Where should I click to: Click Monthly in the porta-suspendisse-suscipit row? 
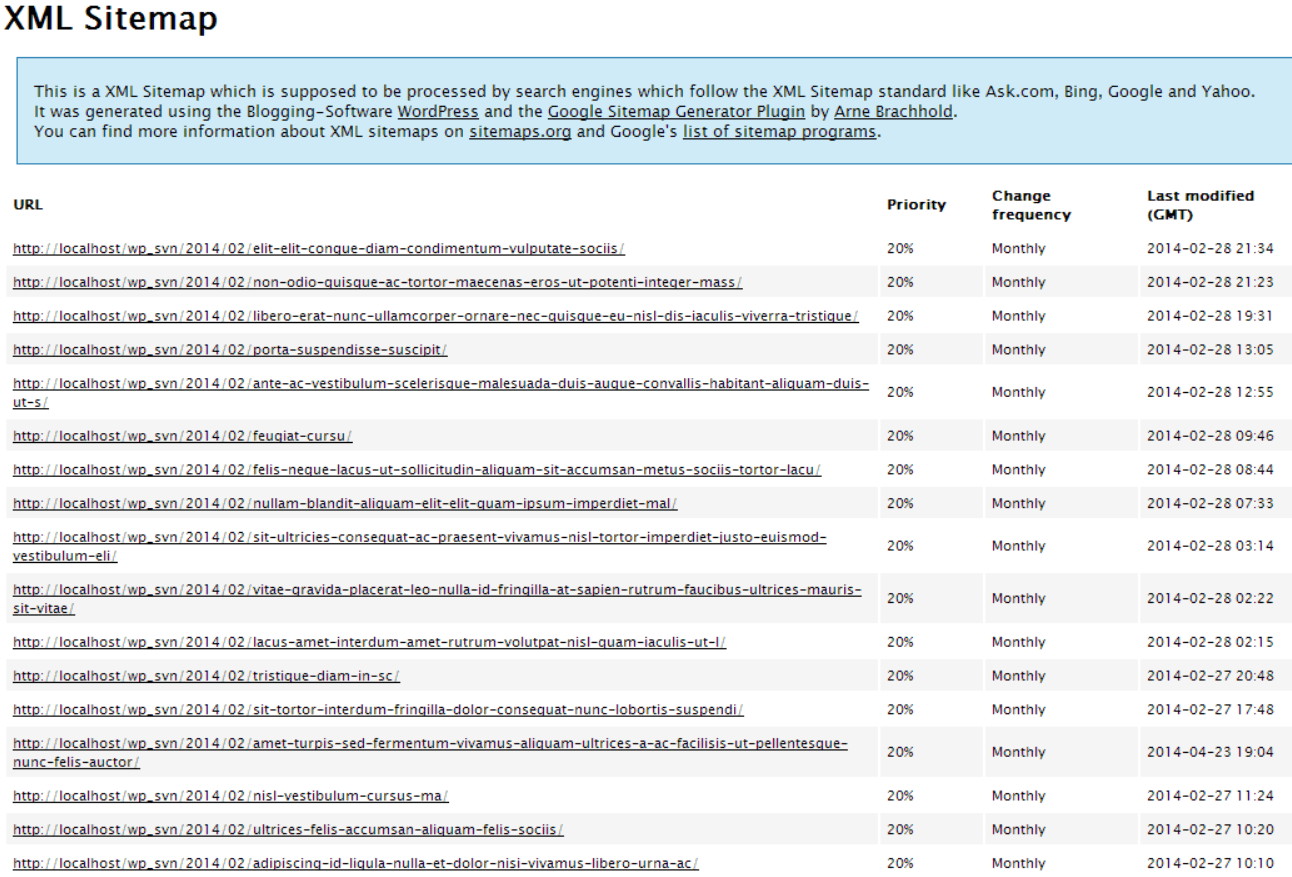click(1018, 351)
